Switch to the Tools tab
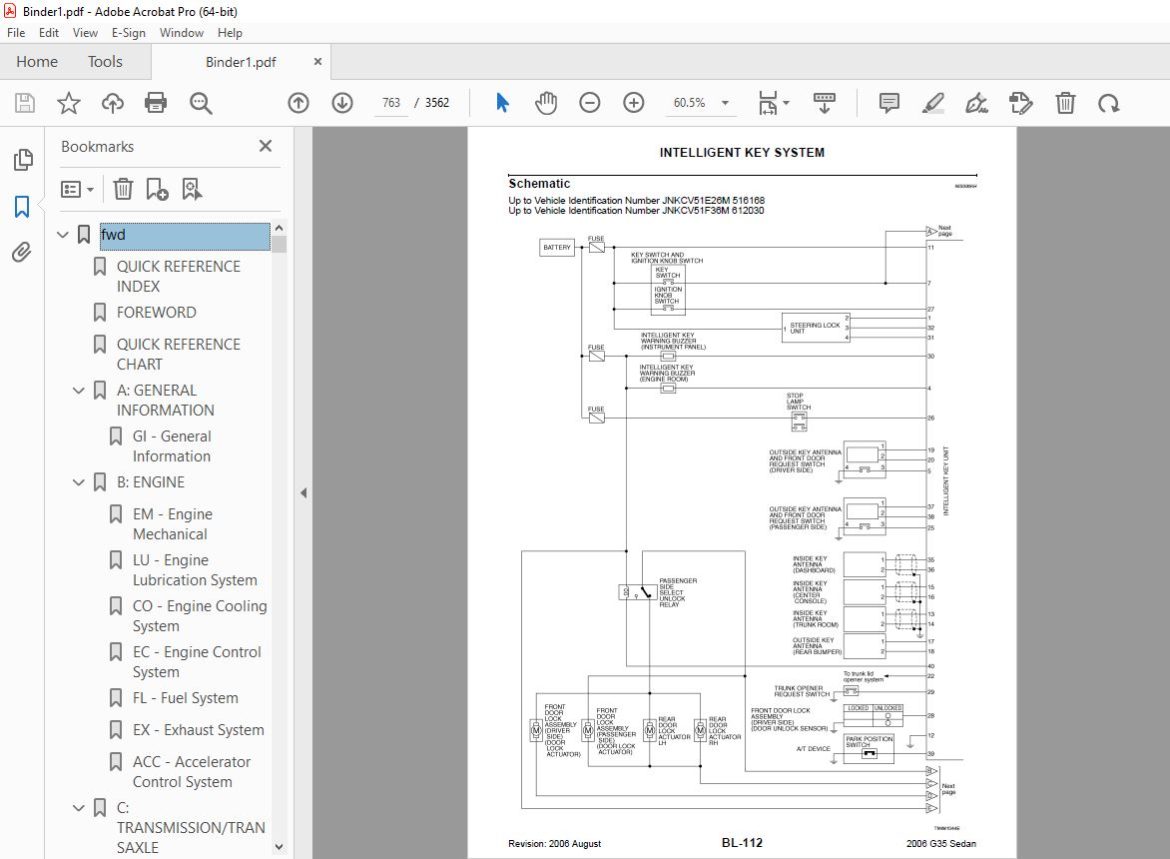 point(105,62)
